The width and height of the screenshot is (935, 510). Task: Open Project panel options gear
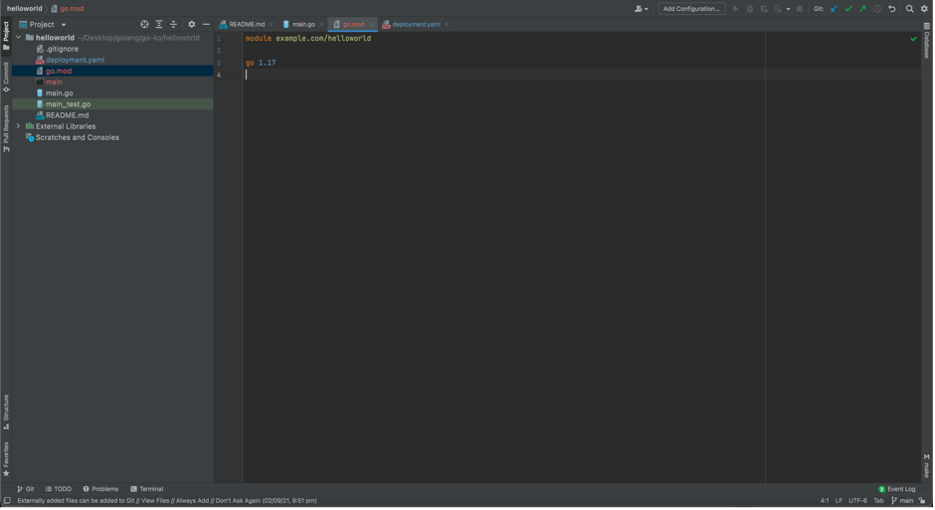click(x=192, y=24)
